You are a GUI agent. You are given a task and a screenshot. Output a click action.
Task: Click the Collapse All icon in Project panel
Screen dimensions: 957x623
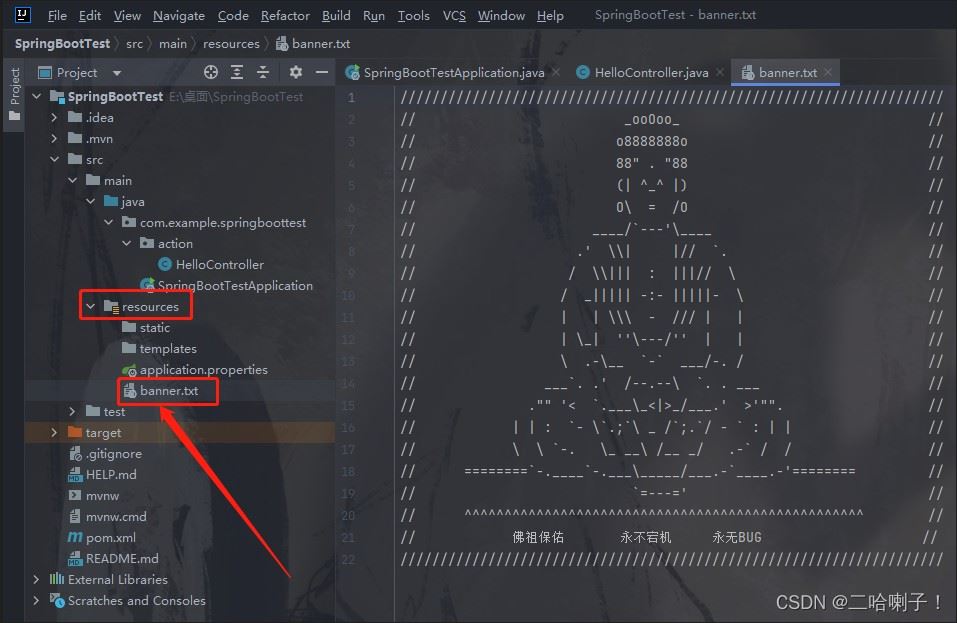(x=263, y=73)
